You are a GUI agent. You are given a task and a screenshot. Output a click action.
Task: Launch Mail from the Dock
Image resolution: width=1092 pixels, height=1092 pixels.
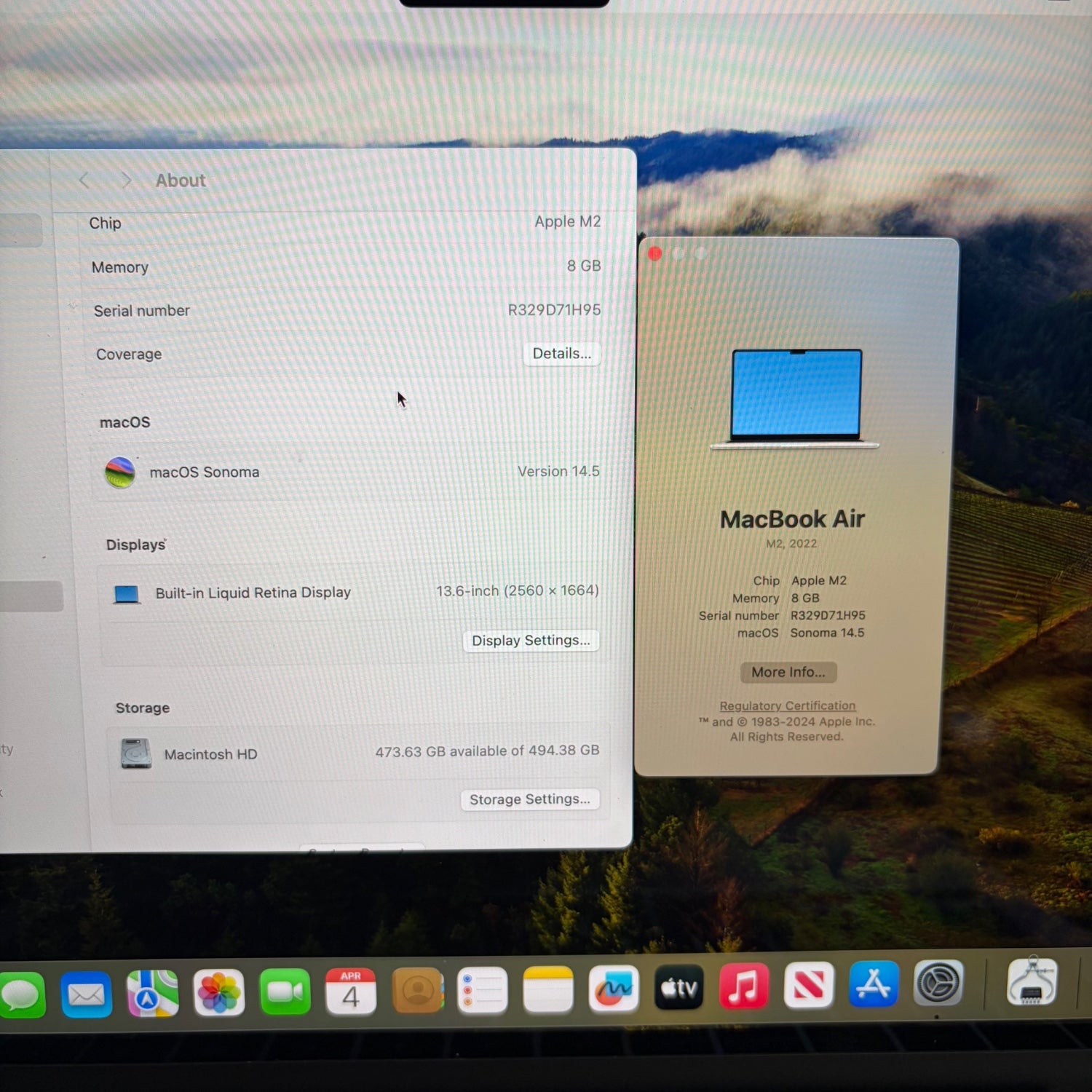87,994
